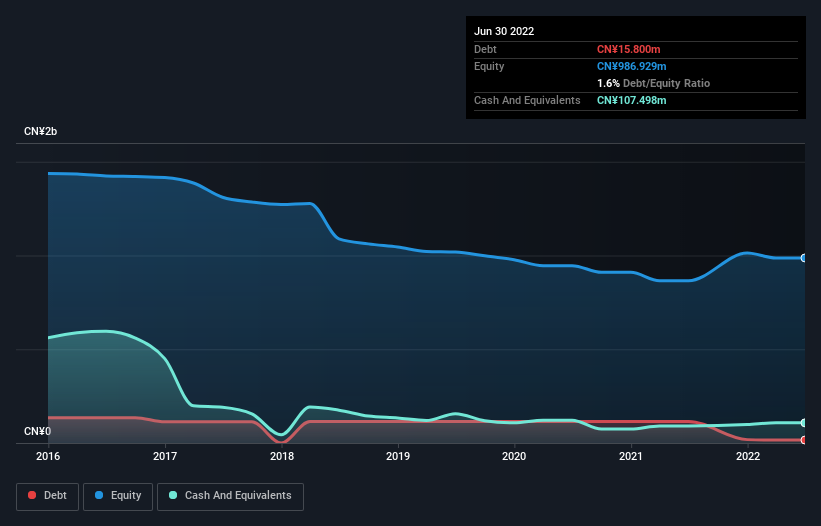The width and height of the screenshot is (821, 526).
Task: Click the 2019 x-axis label
Action: (x=398, y=456)
